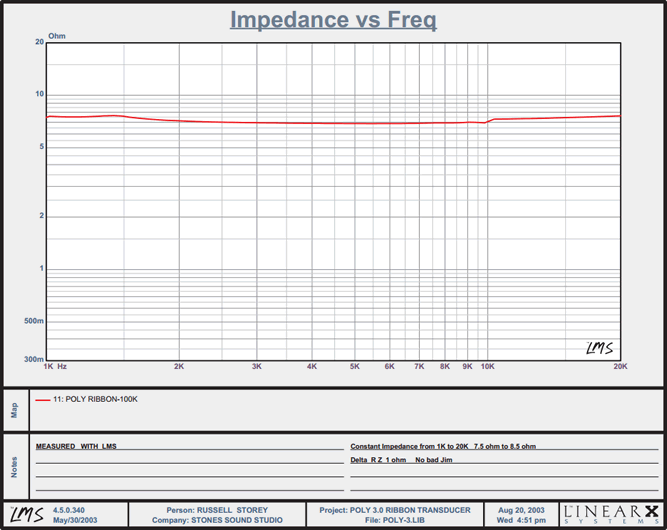The height and width of the screenshot is (530, 667).
Task: Click the LMS logo in the footer
Action: point(26,514)
